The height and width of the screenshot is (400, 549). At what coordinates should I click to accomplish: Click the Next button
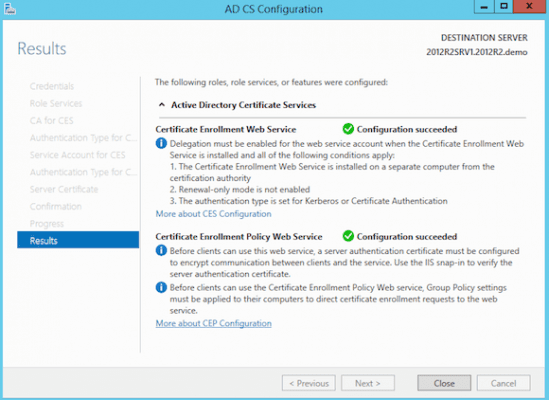pyautogui.click(x=368, y=383)
